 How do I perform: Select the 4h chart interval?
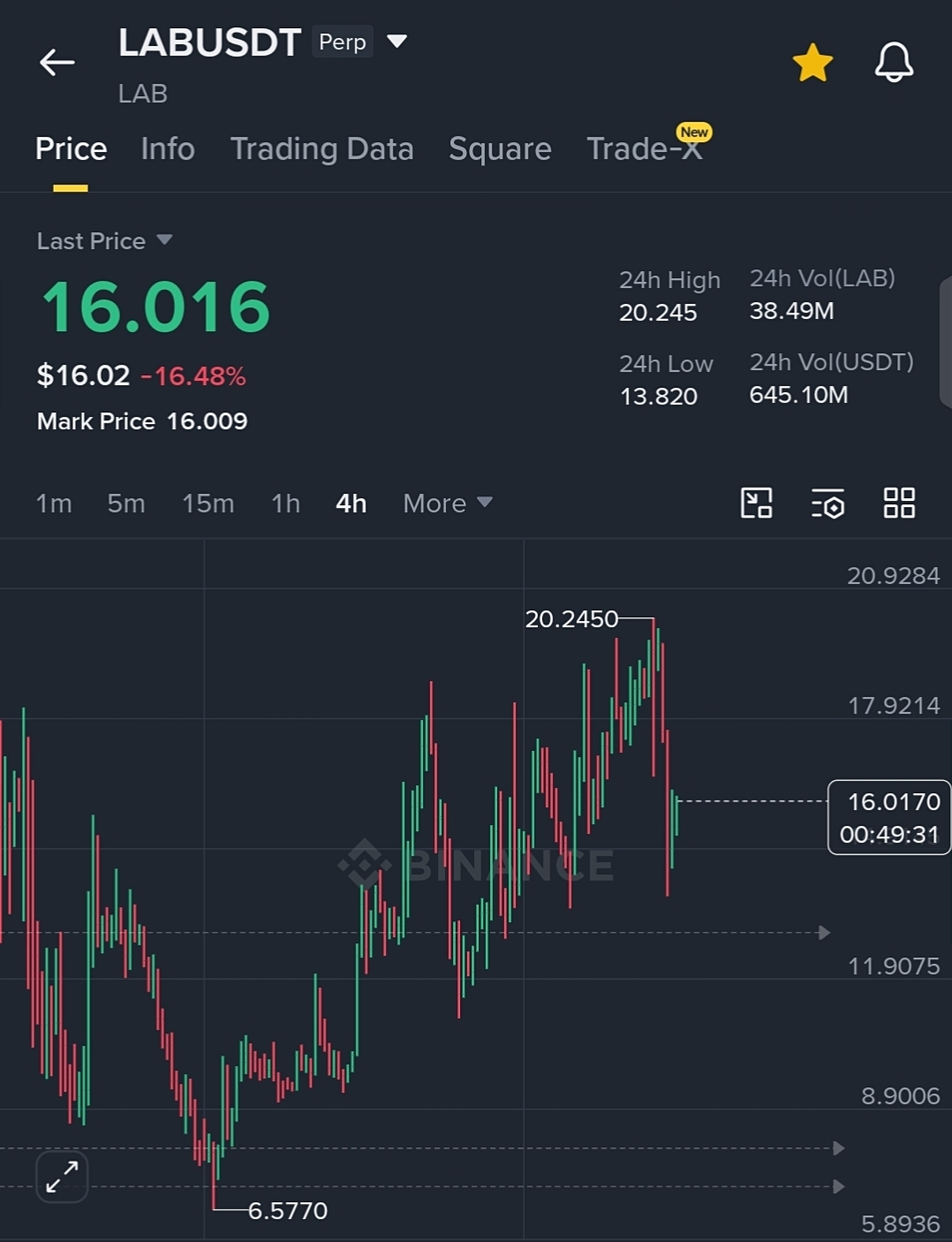tap(351, 504)
